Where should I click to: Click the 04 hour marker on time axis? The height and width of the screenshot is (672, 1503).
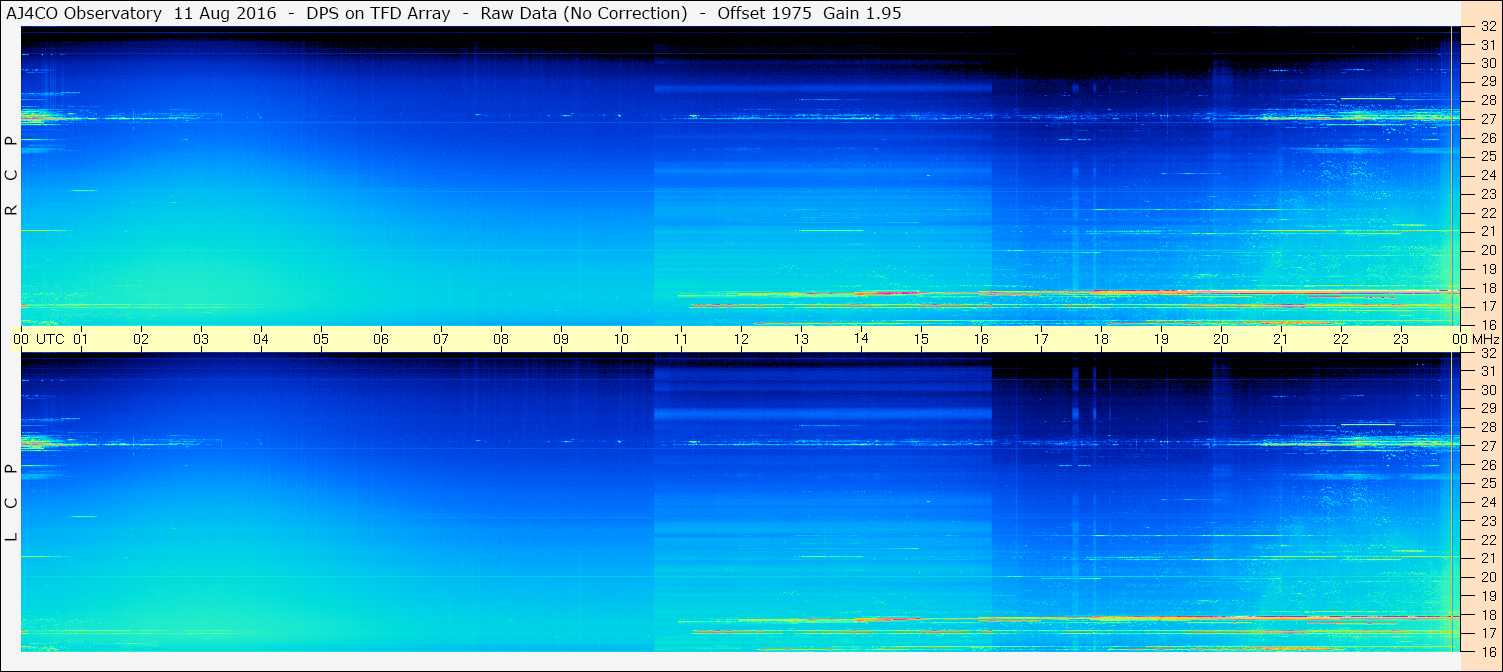[261, 339]
